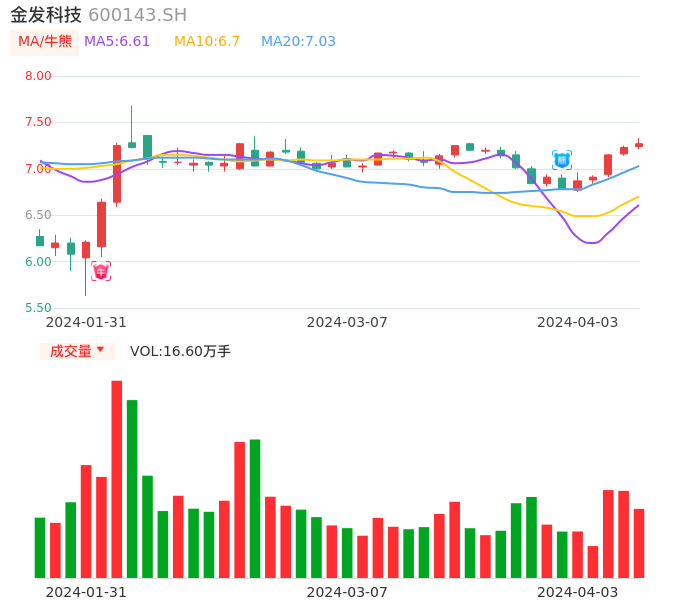This screenshot has height=606, width=686.
Task: Click the MA10:6.7 legend label
Action: click(207, 42)
